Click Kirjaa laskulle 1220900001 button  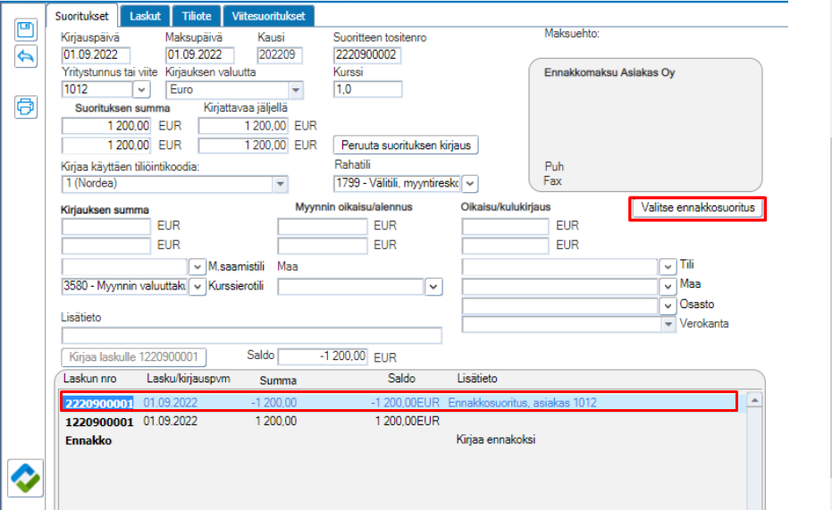(135, 357)
